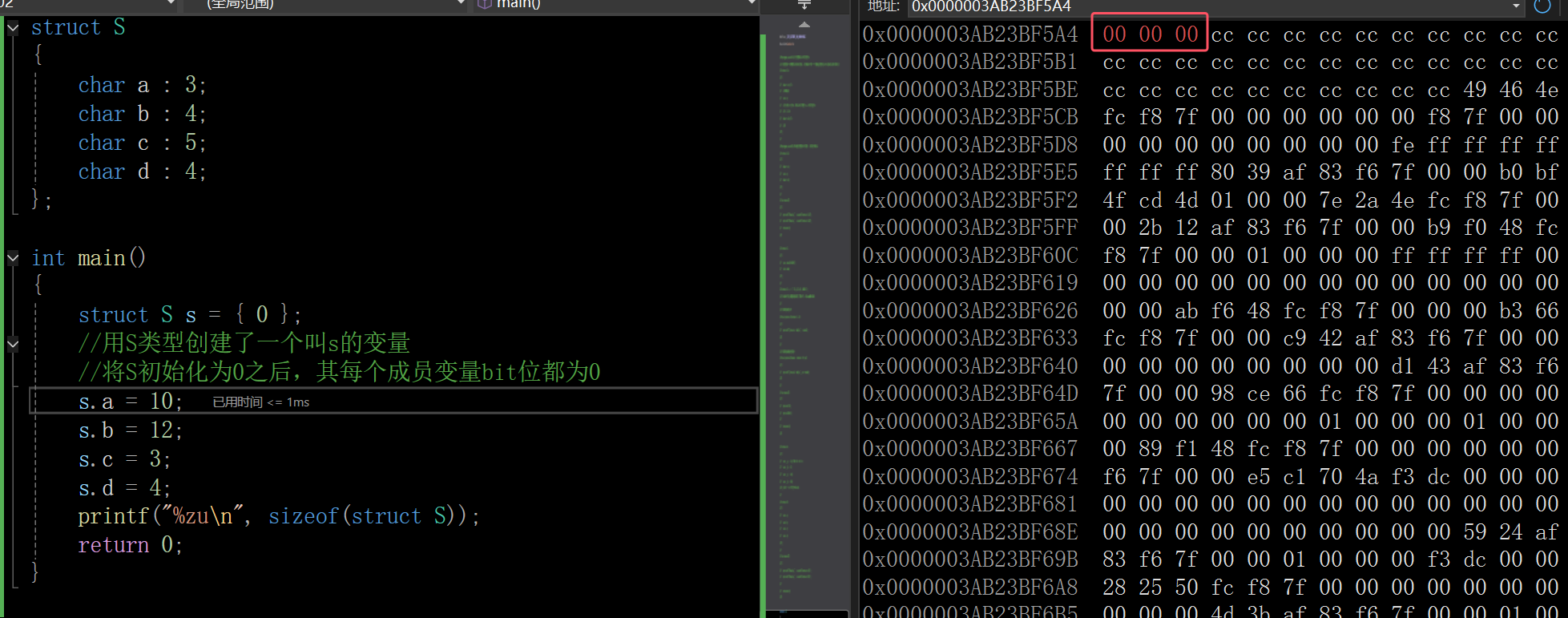Open the memory address history dropdown
The width and height of the screenshot is (1568, 618).
[1516, 6]
